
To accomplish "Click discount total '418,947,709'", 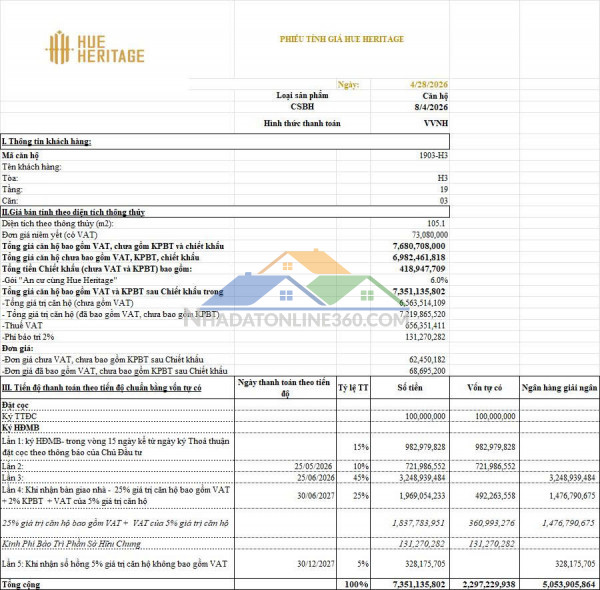I will tap(422, 269).
